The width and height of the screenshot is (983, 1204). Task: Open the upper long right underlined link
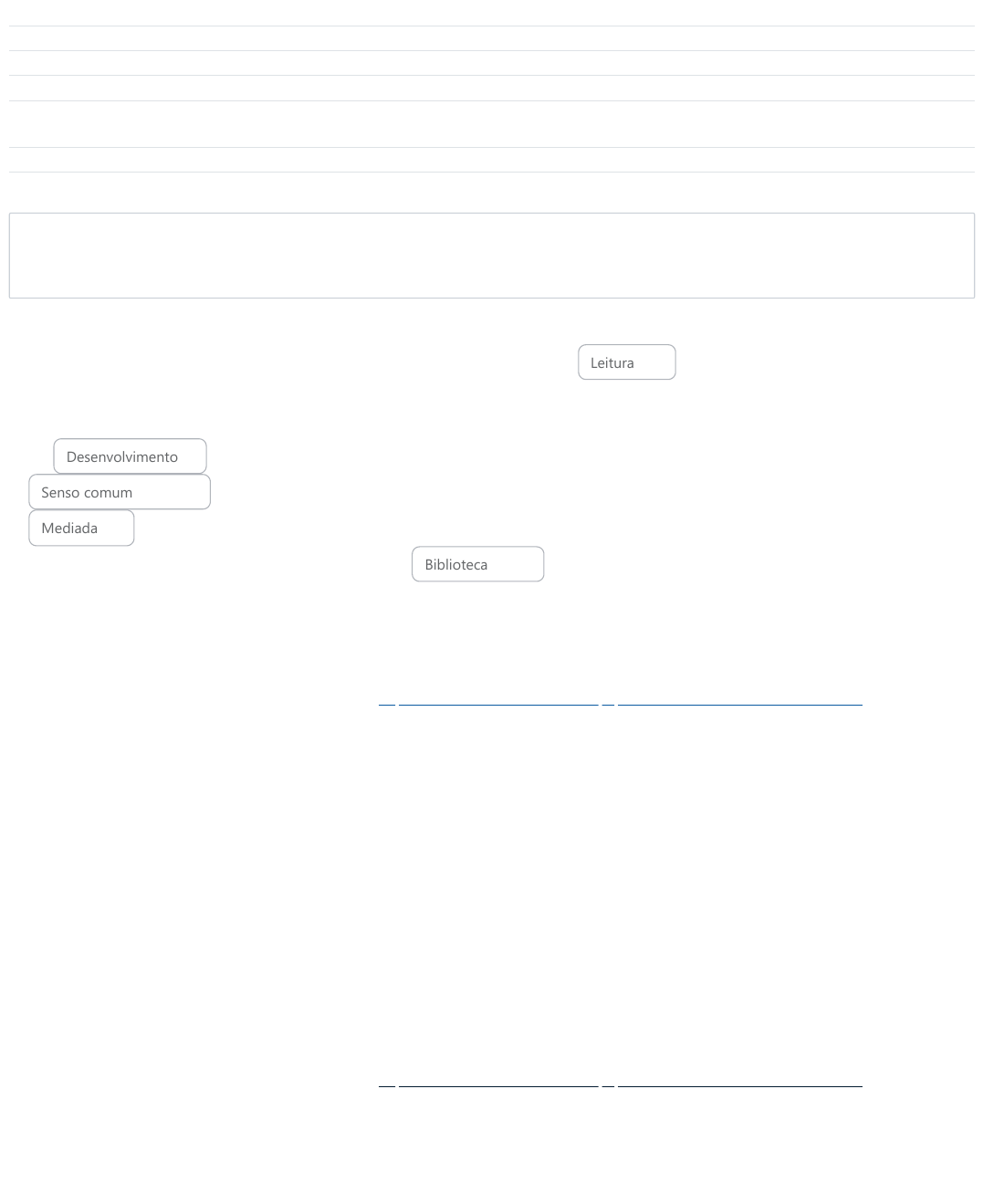[x=739, y=704]
